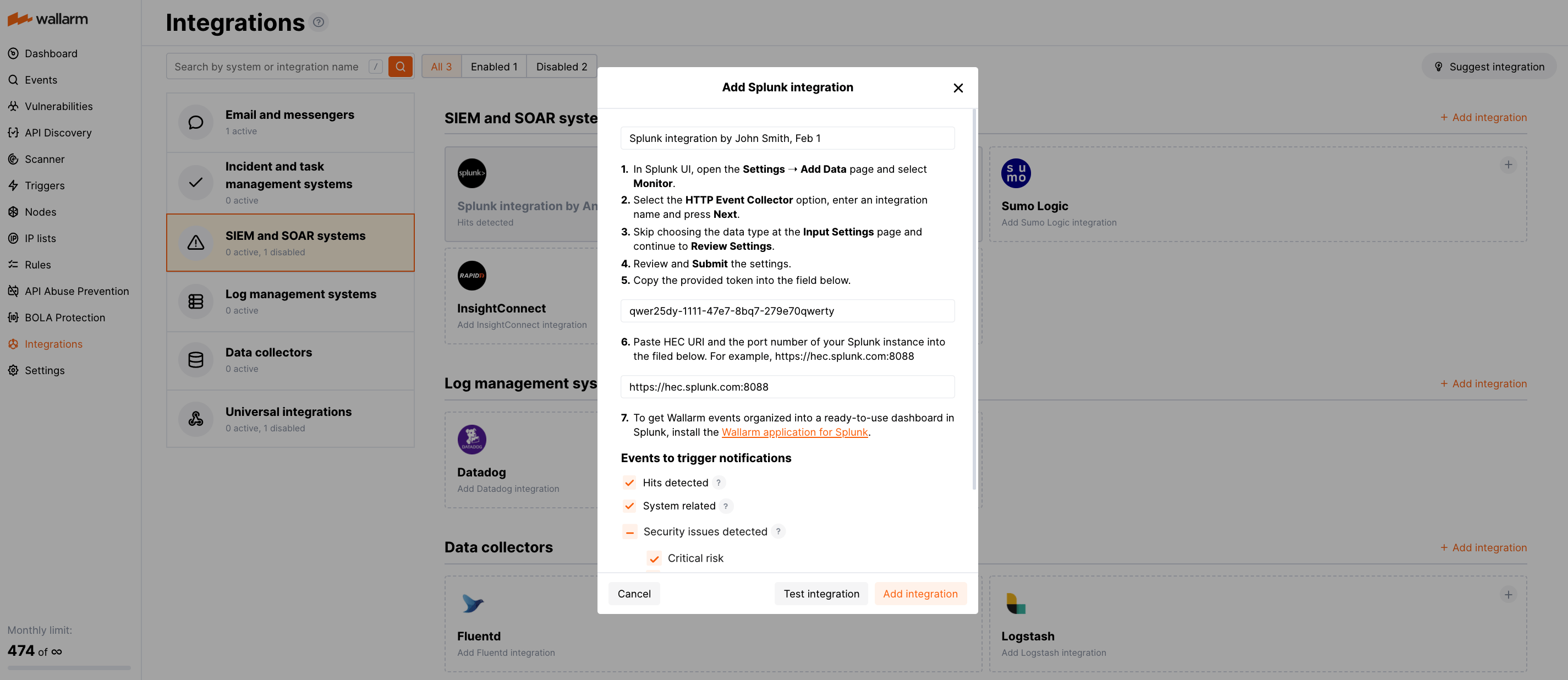Click the monthly limit progress bar

[x=68, y=667]
